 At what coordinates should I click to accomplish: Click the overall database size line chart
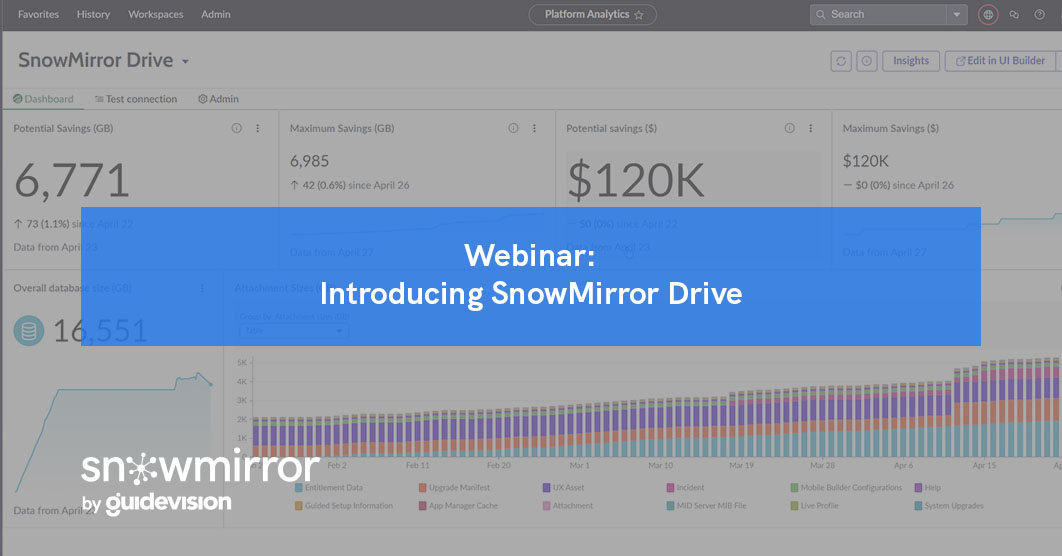(114, 431)
